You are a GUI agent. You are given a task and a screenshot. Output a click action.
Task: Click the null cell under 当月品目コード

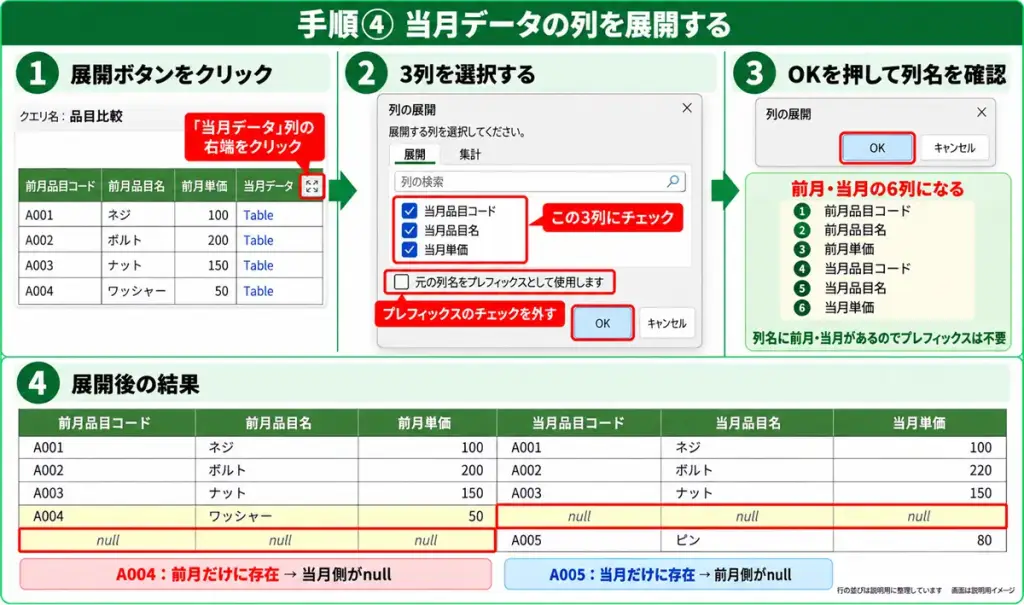(x=579, y=516)
